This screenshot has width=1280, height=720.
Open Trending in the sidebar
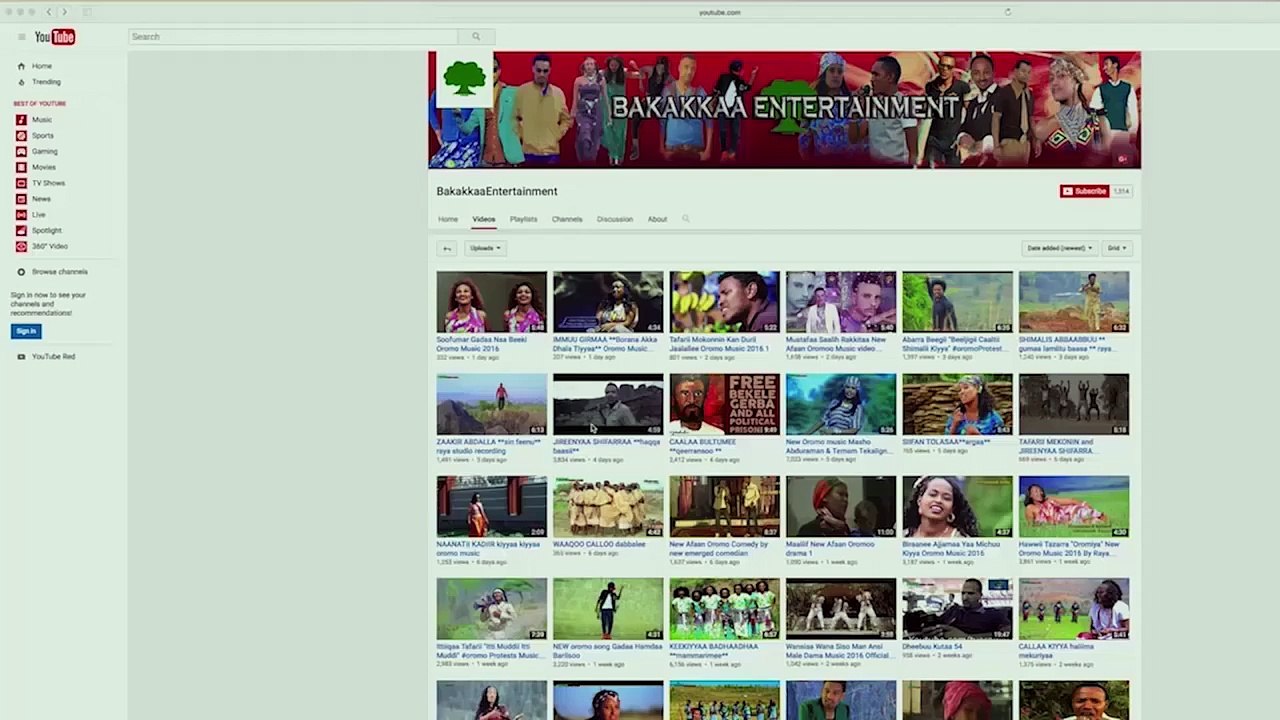[46, 82]
